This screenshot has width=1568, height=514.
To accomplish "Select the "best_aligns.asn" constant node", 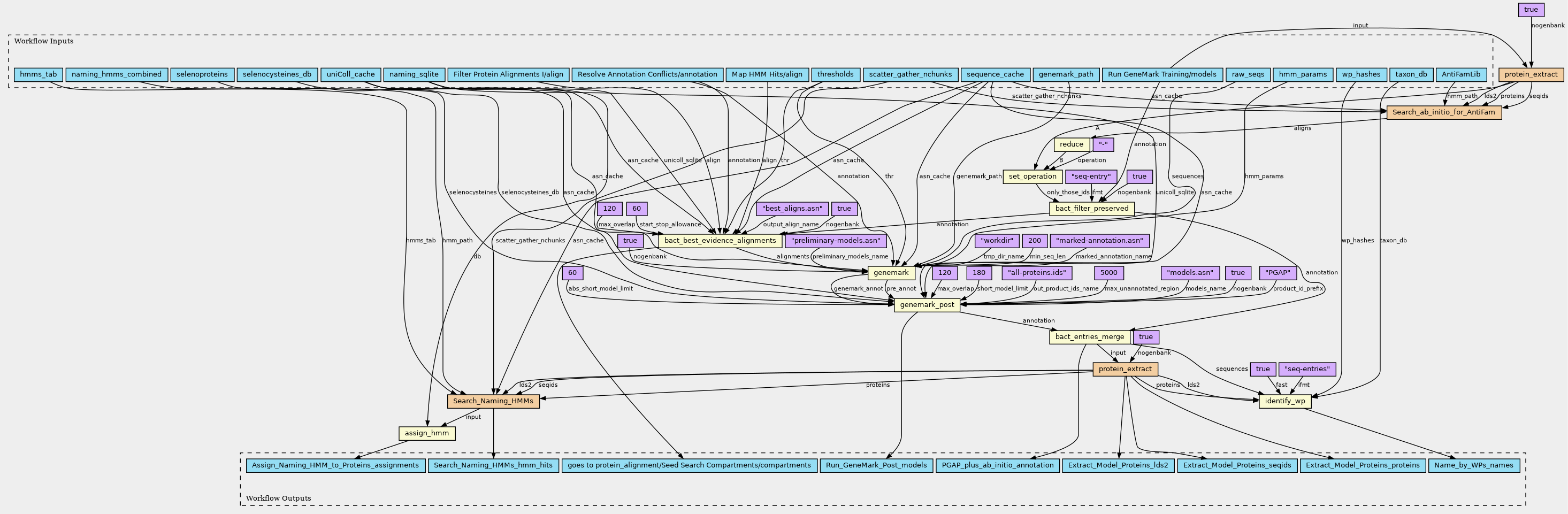I will tap(792, 209).
